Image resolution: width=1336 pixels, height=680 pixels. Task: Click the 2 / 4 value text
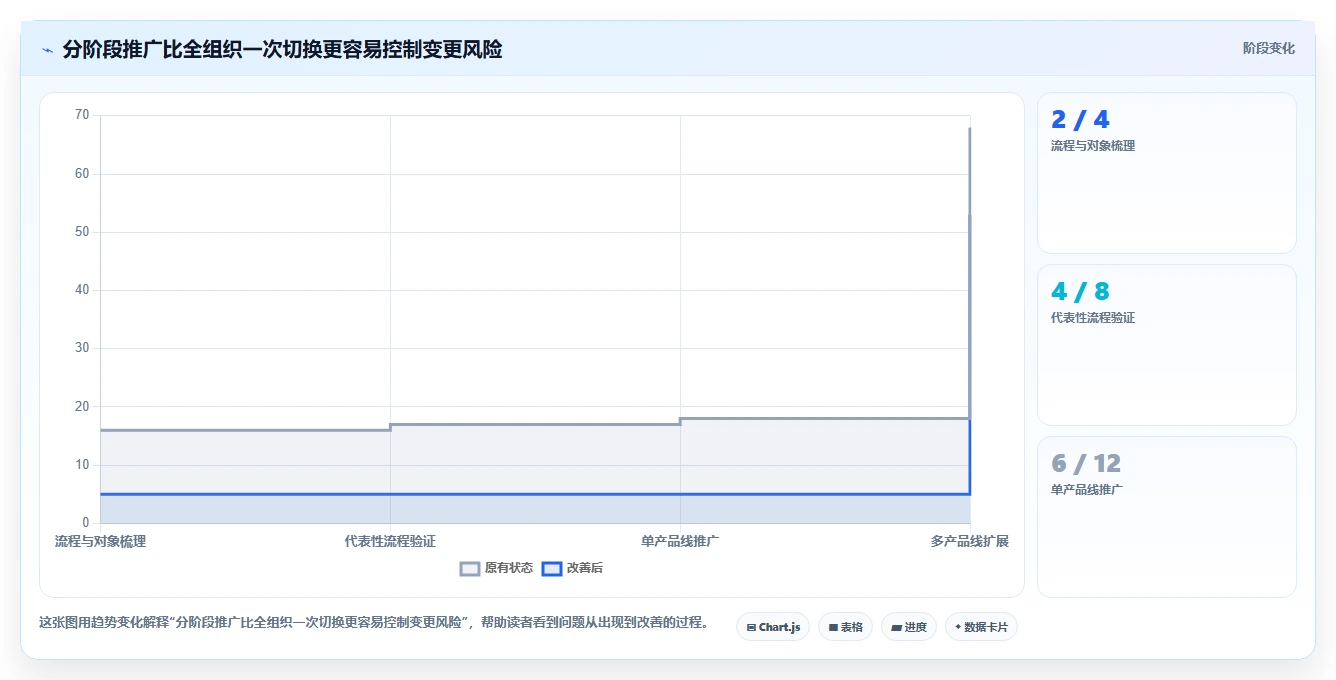click(x=1080, y=120)
